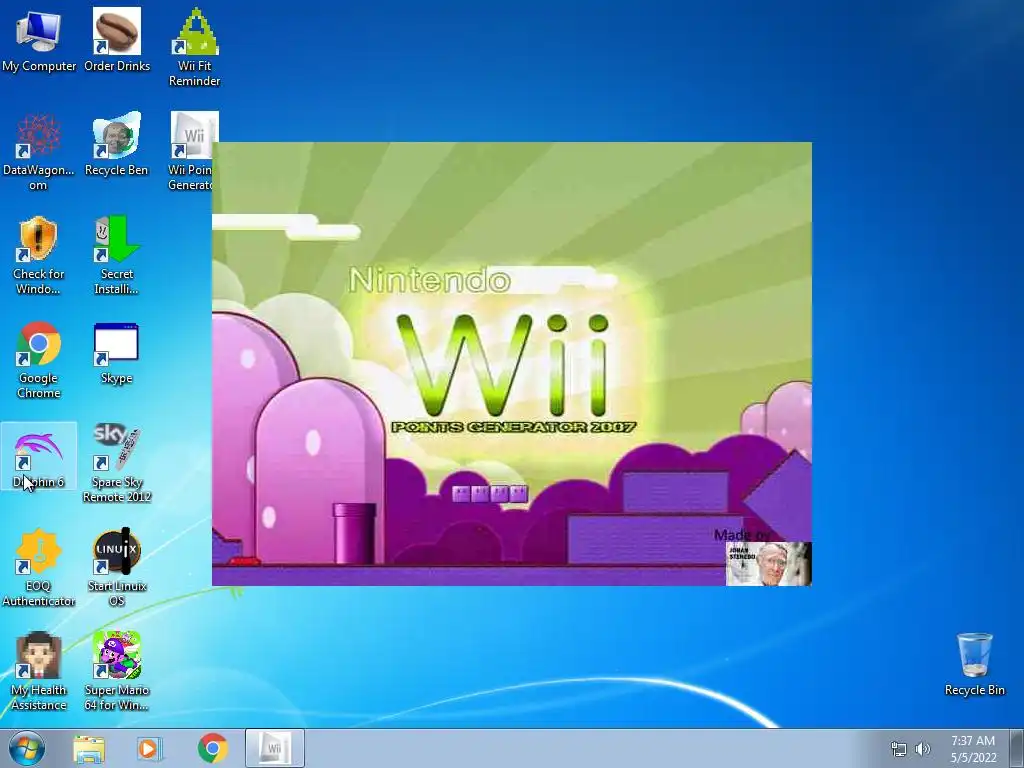The height and width of the screenshot is (768, 1024).
Task: Click the Show Desktop strip beside the clock
Action: point(1017,748)
